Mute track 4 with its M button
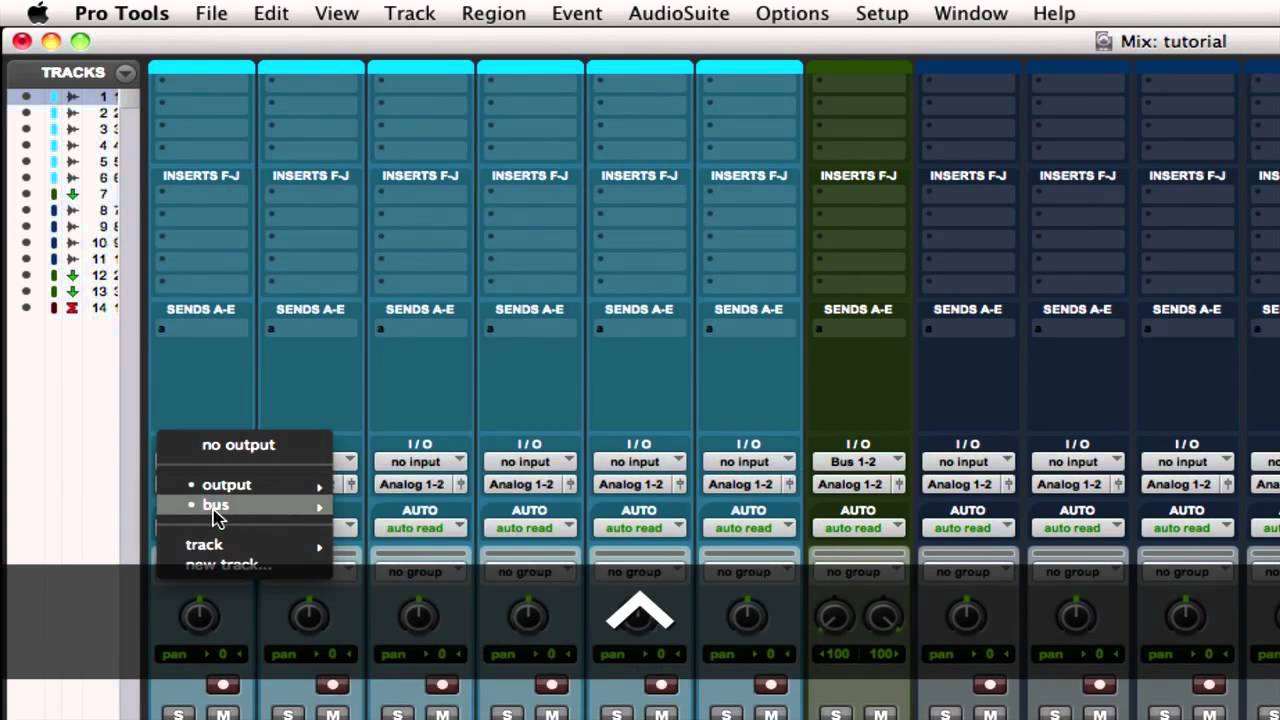 552,713
